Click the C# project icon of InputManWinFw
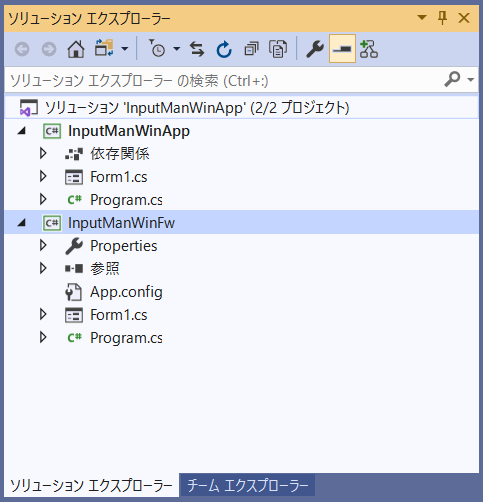Screen dimensions: 483x502 coord(52,223)
